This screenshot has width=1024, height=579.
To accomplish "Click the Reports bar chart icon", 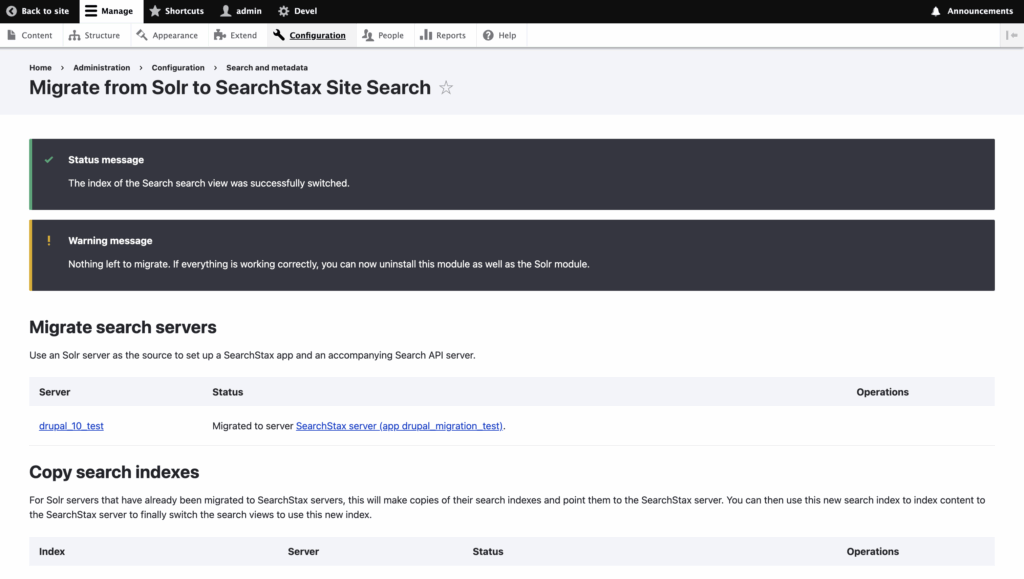I will [426, 35].
